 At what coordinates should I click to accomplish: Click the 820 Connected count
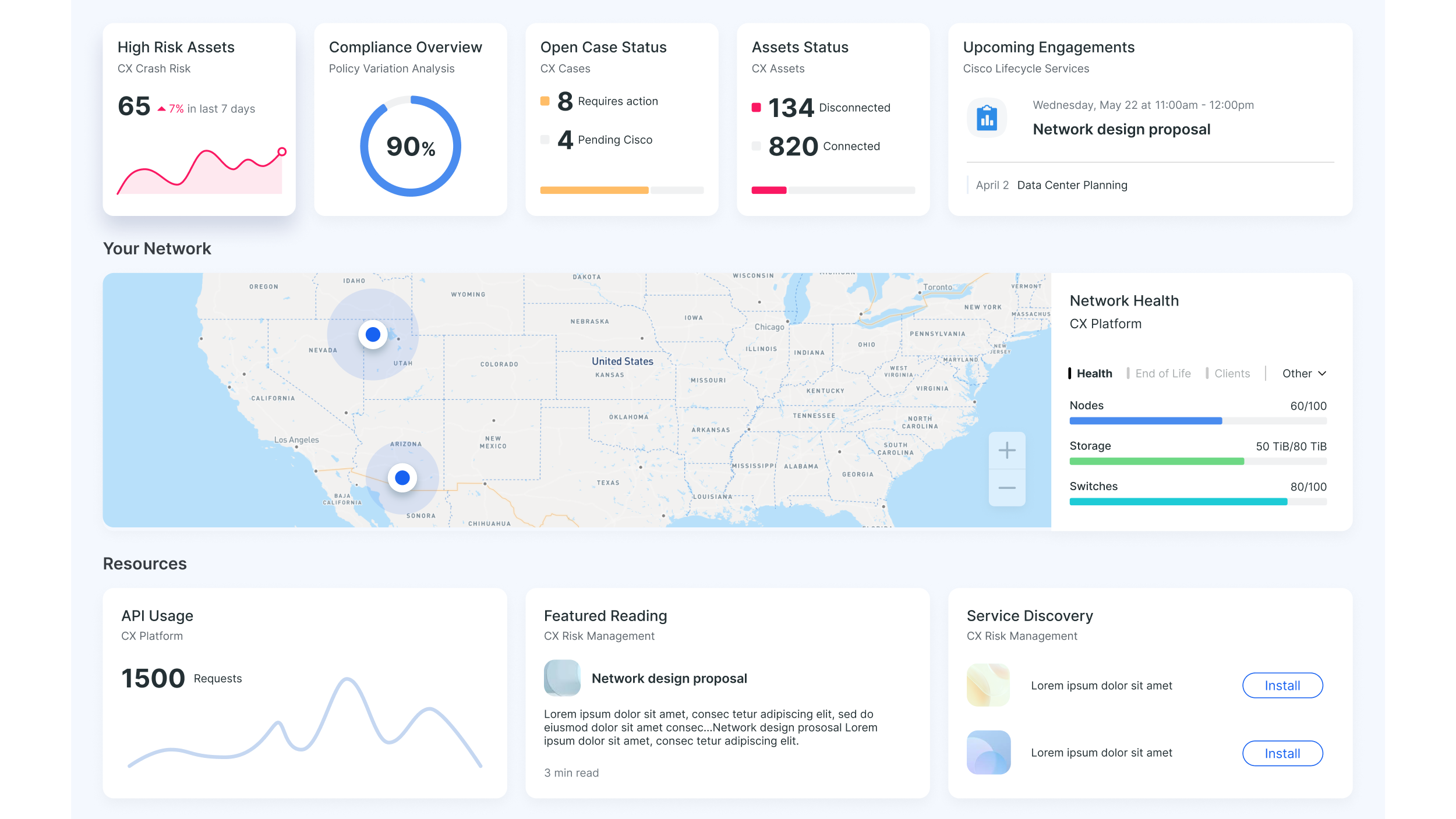click(x=793, y=146)
